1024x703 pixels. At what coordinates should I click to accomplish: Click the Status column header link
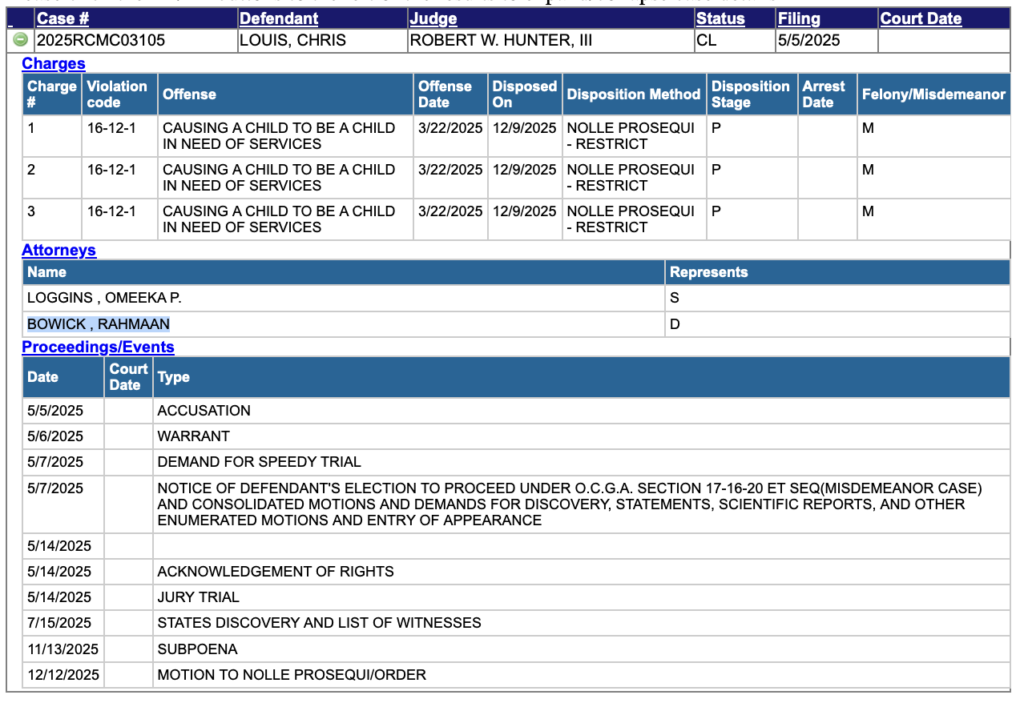pyautogui.click(x=720, y=18)
